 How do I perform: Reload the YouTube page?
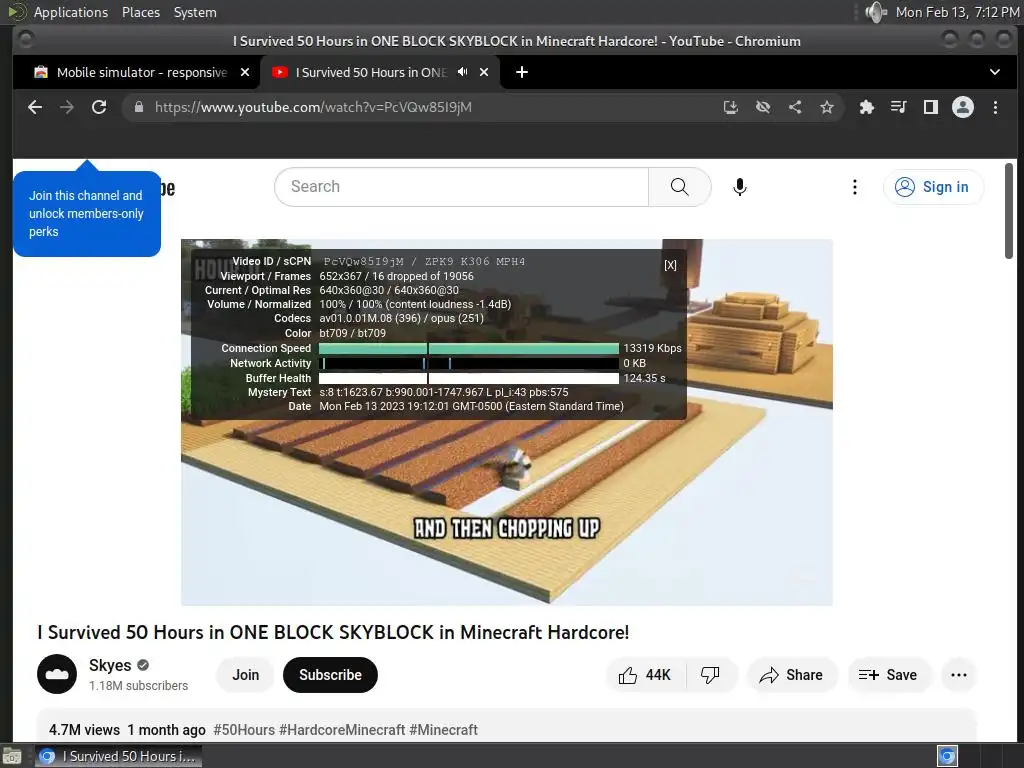(x=99, y=107)
